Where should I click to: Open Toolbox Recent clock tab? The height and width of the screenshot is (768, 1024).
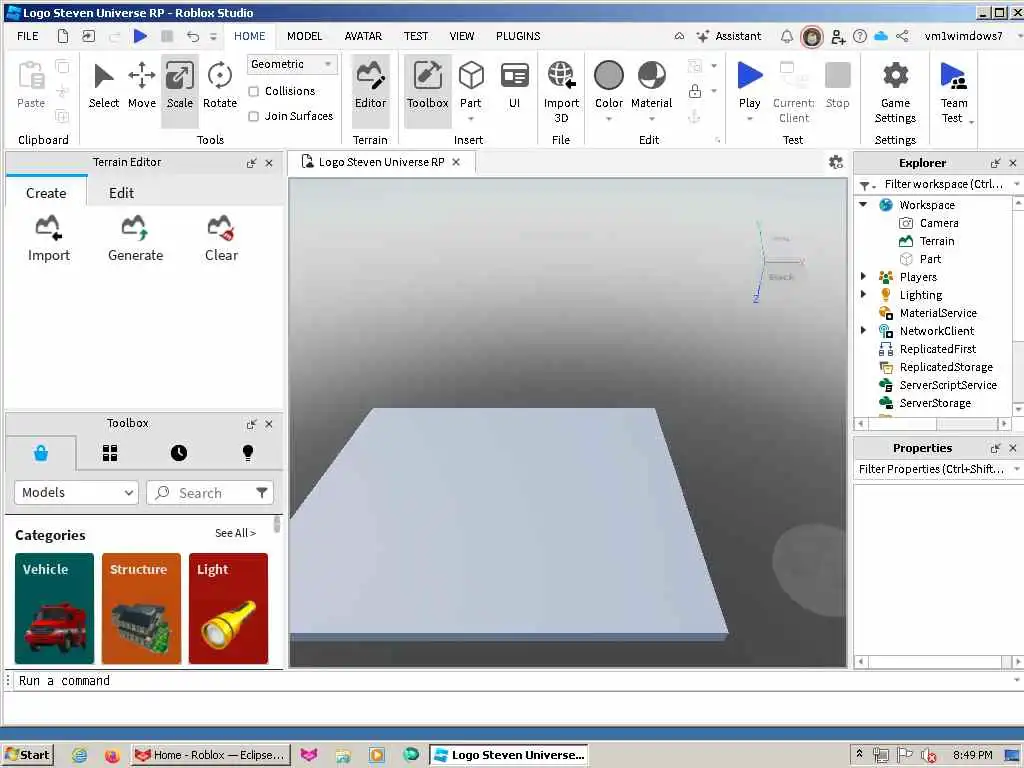point(179,453)
